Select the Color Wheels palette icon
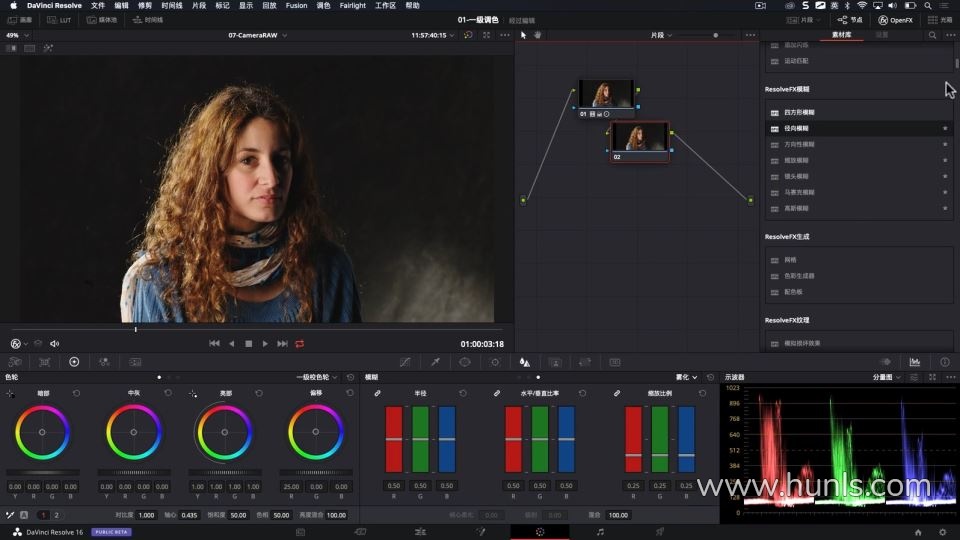 pos(74,362)
